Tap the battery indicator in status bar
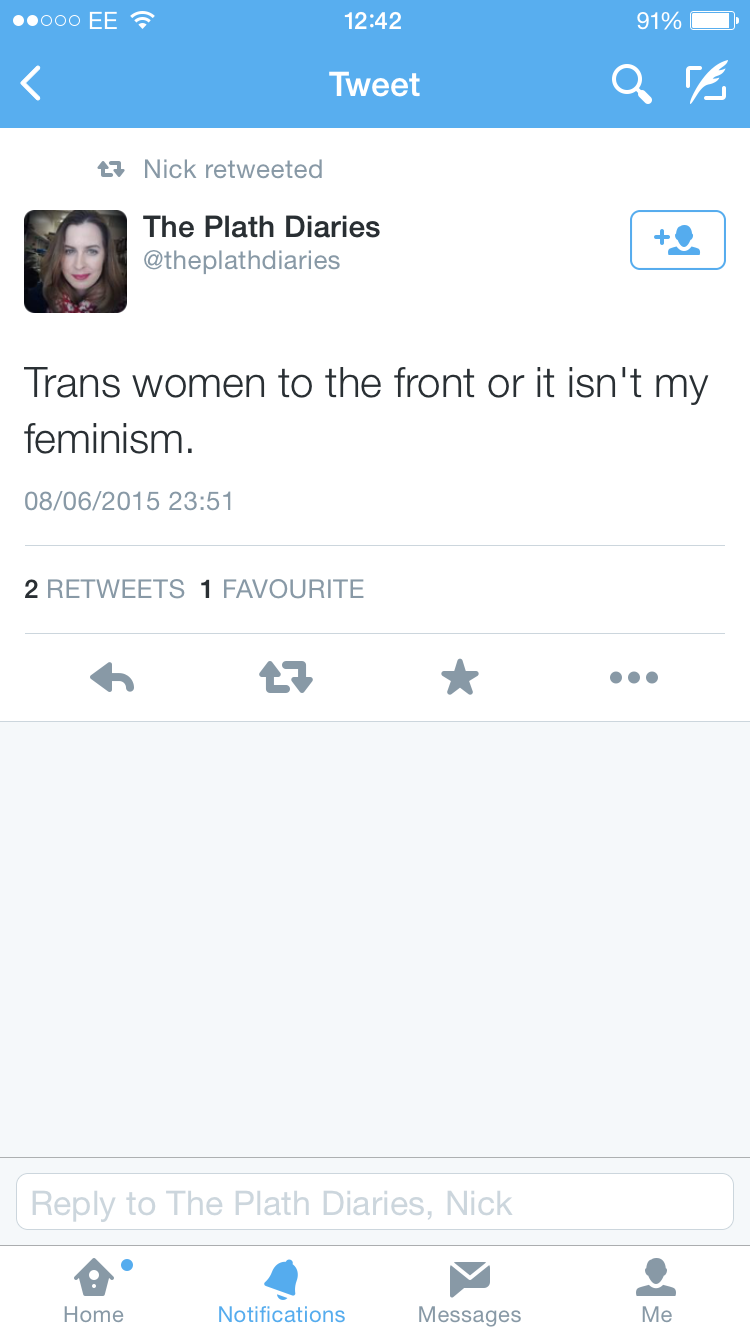 (x=714, y=21)
